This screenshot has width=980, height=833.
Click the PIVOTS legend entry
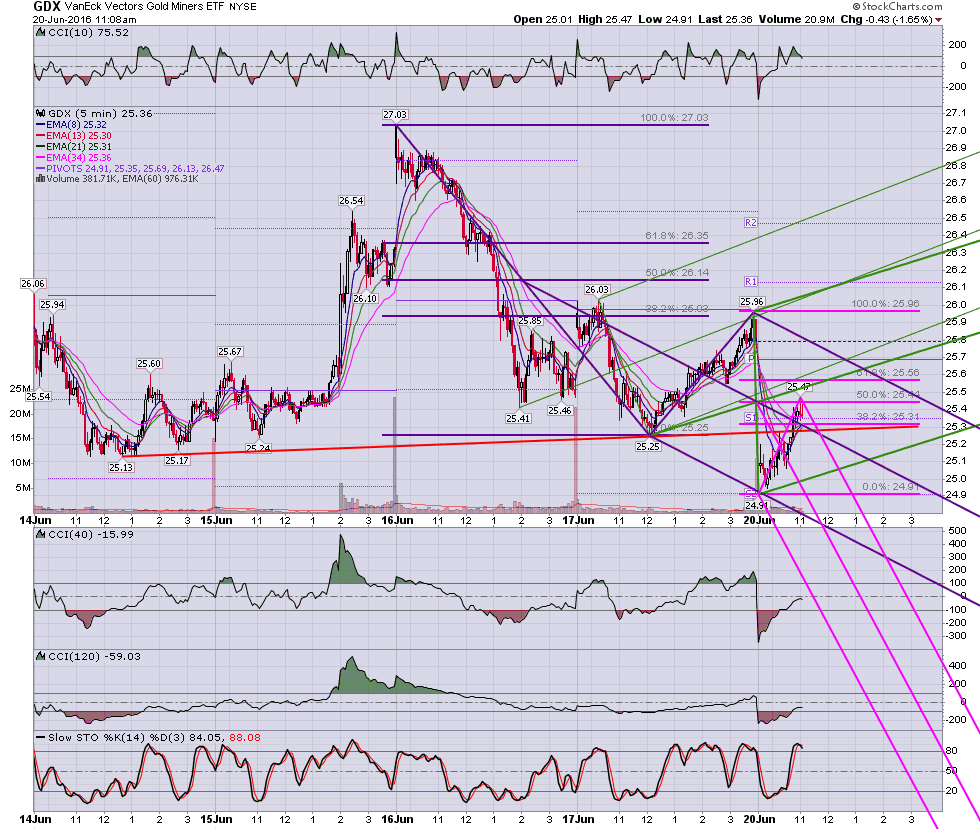130,169
